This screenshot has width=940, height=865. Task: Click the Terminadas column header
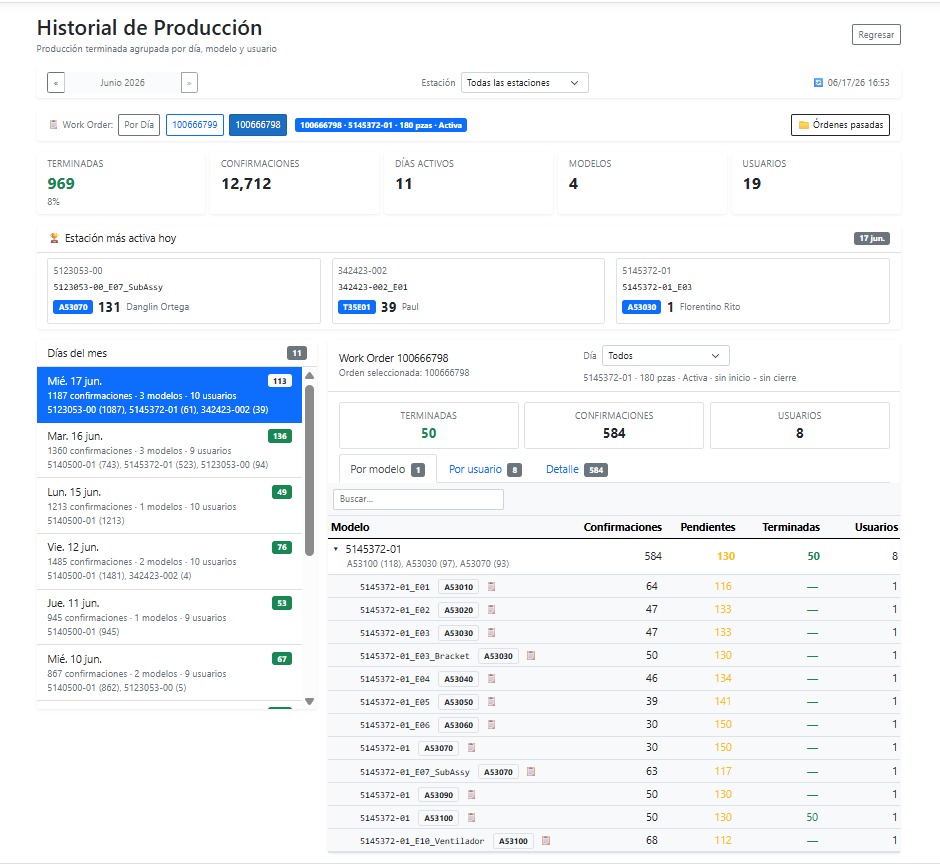[x=791, y=527]
